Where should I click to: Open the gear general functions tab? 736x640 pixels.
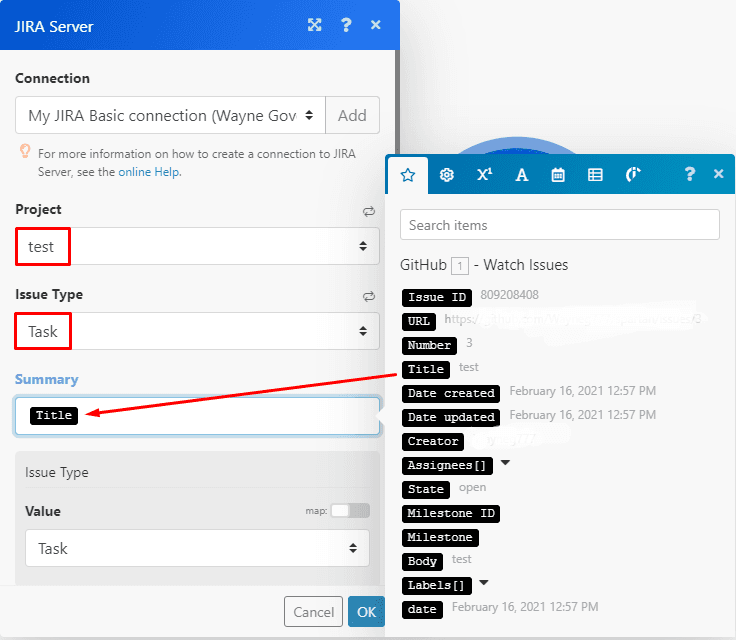[447, 174]
